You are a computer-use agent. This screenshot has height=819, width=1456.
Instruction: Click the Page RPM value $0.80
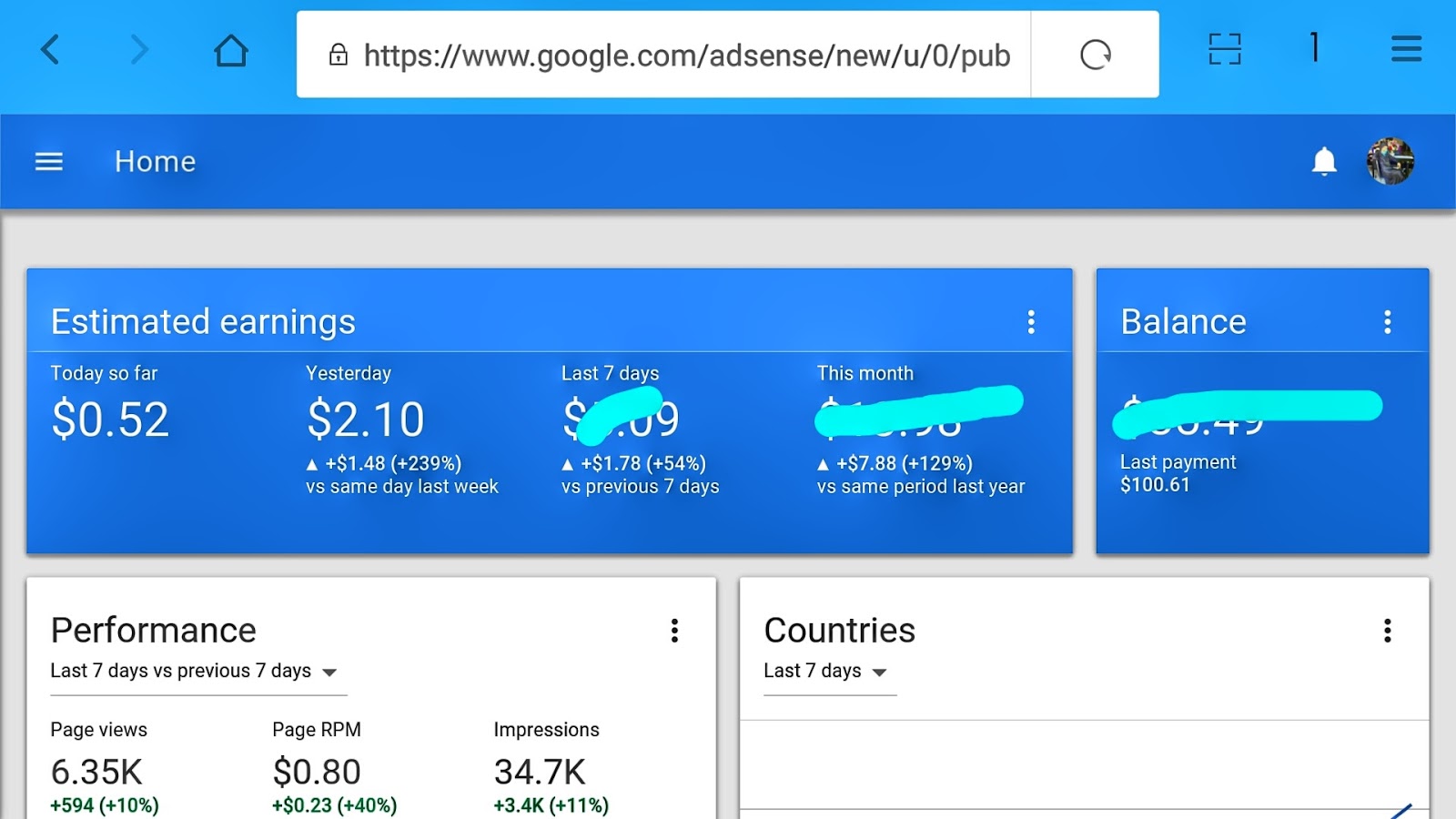coord(317,772)
